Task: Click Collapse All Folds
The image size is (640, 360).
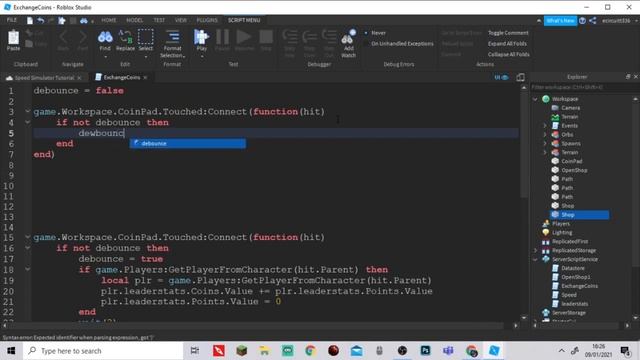Action: coord(509,54)
